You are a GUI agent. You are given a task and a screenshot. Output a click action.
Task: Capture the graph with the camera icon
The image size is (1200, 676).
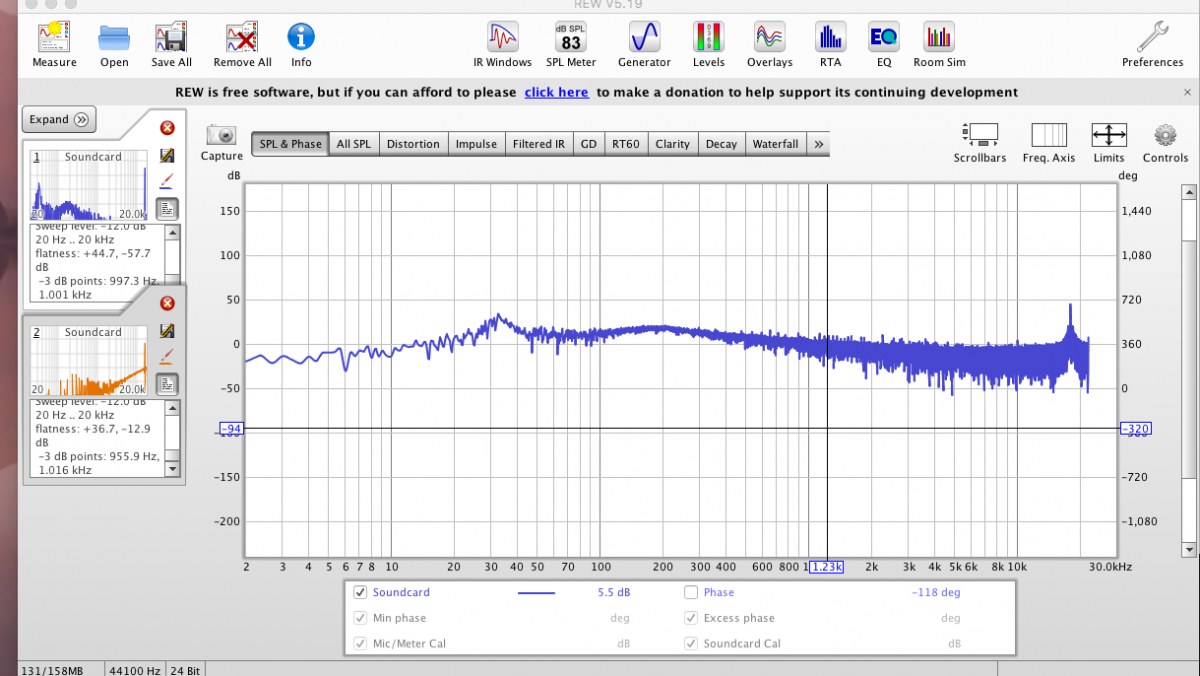click(x=221, y=135)
